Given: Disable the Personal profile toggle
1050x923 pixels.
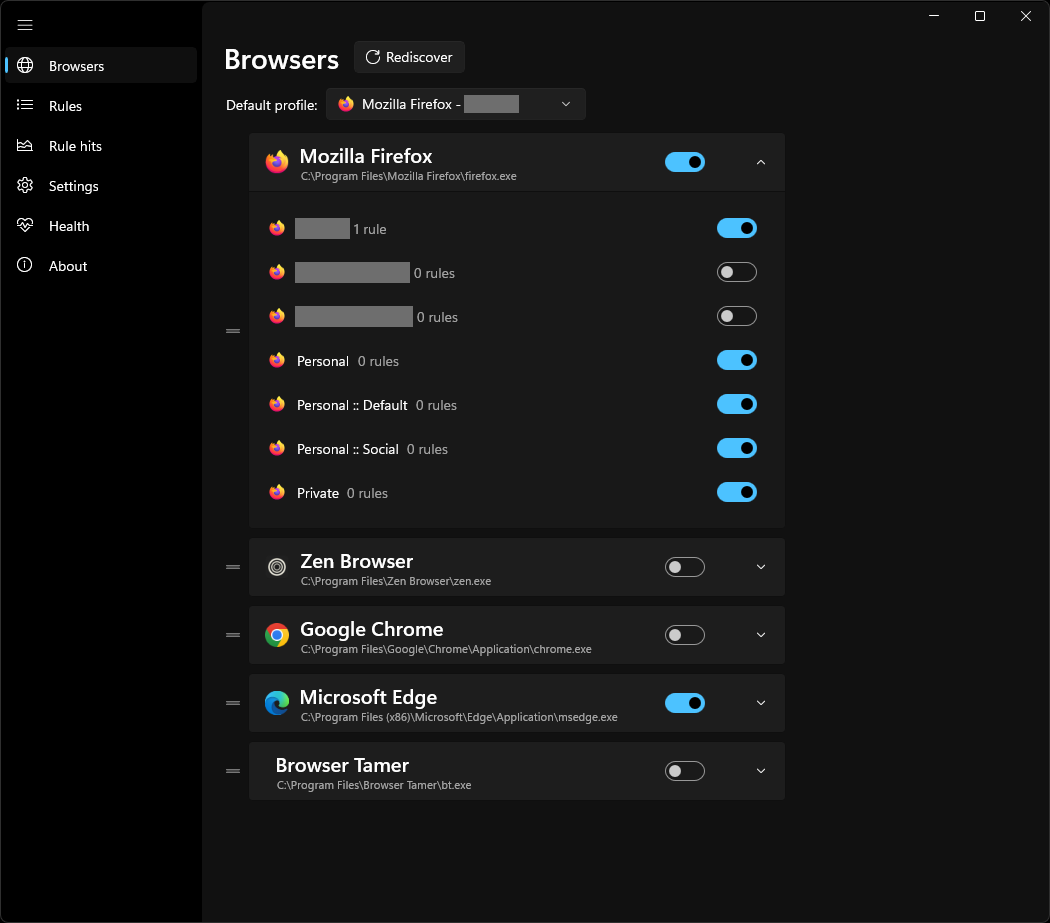Looking at the screenshot, I should 737,360.
